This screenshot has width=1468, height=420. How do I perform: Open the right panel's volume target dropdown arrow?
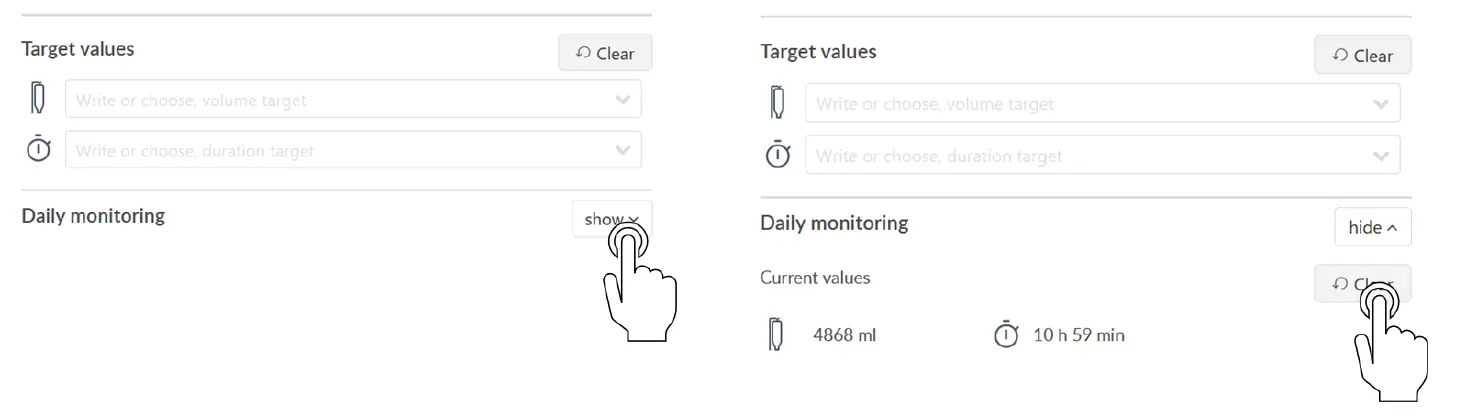click(1381, 103)
